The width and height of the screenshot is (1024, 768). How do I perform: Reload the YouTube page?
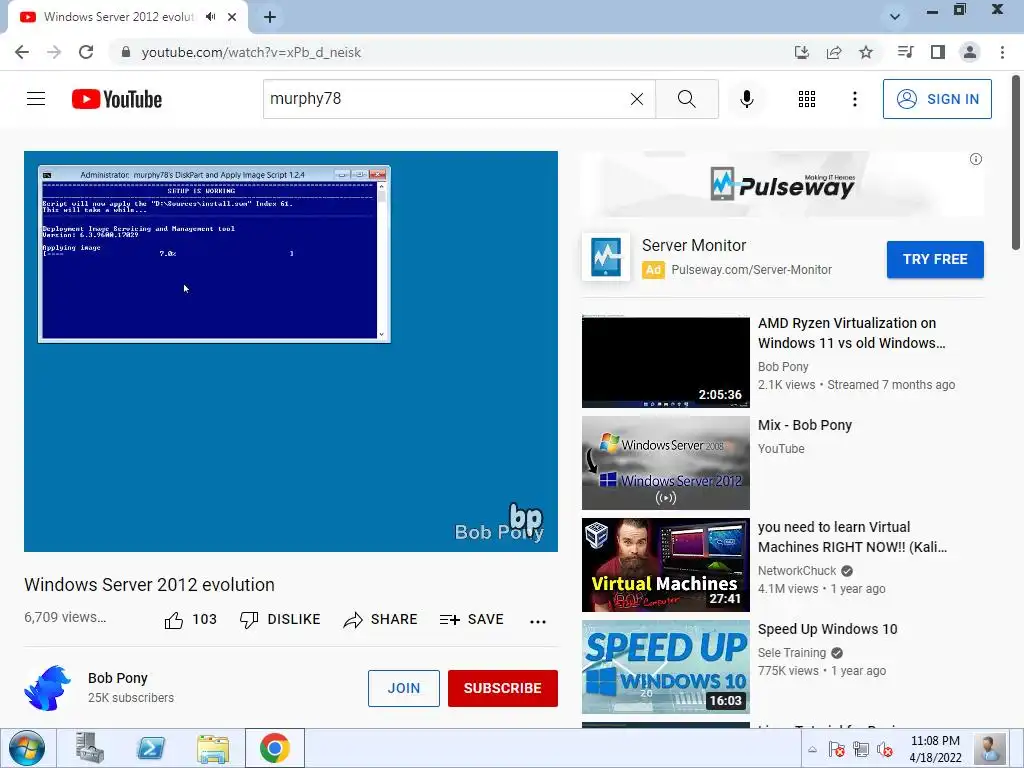click(x=86, y=52)
